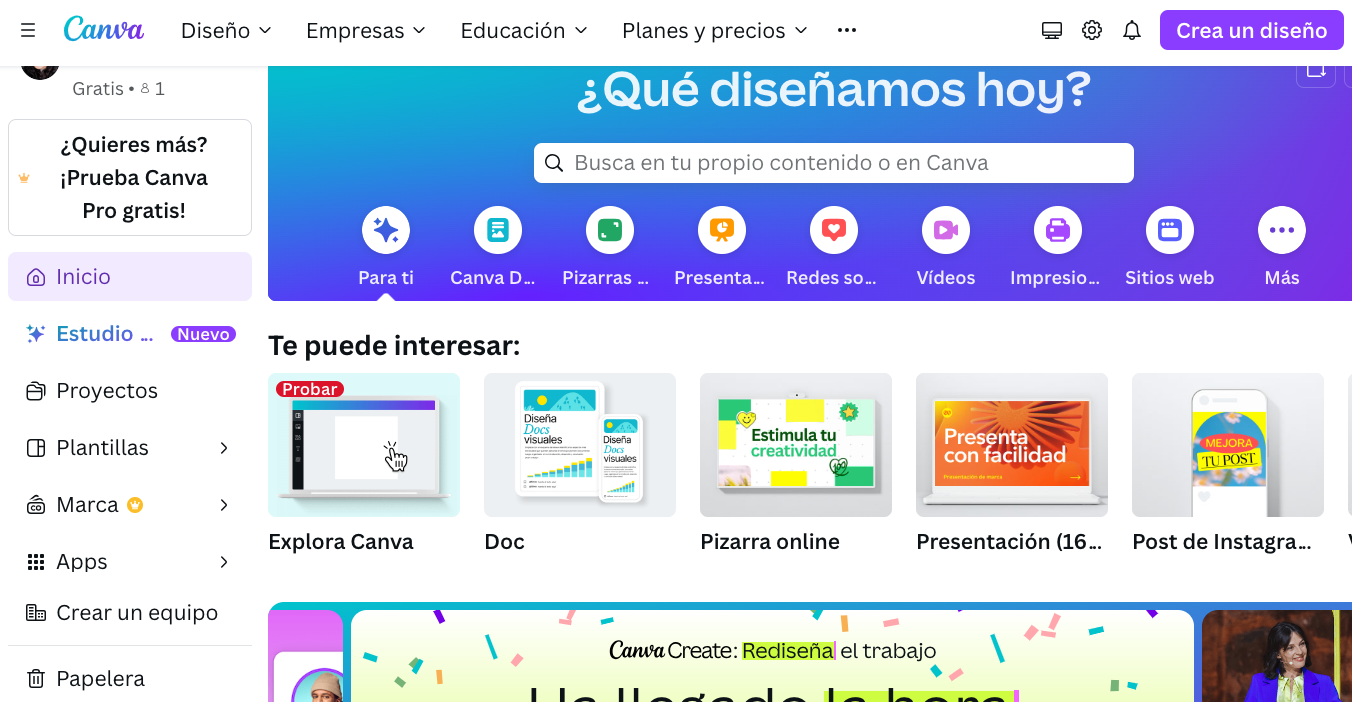Open the Post de Instagram thumbnail
Viewport: 1352px width, 702px height.
tap(1228, 445)
